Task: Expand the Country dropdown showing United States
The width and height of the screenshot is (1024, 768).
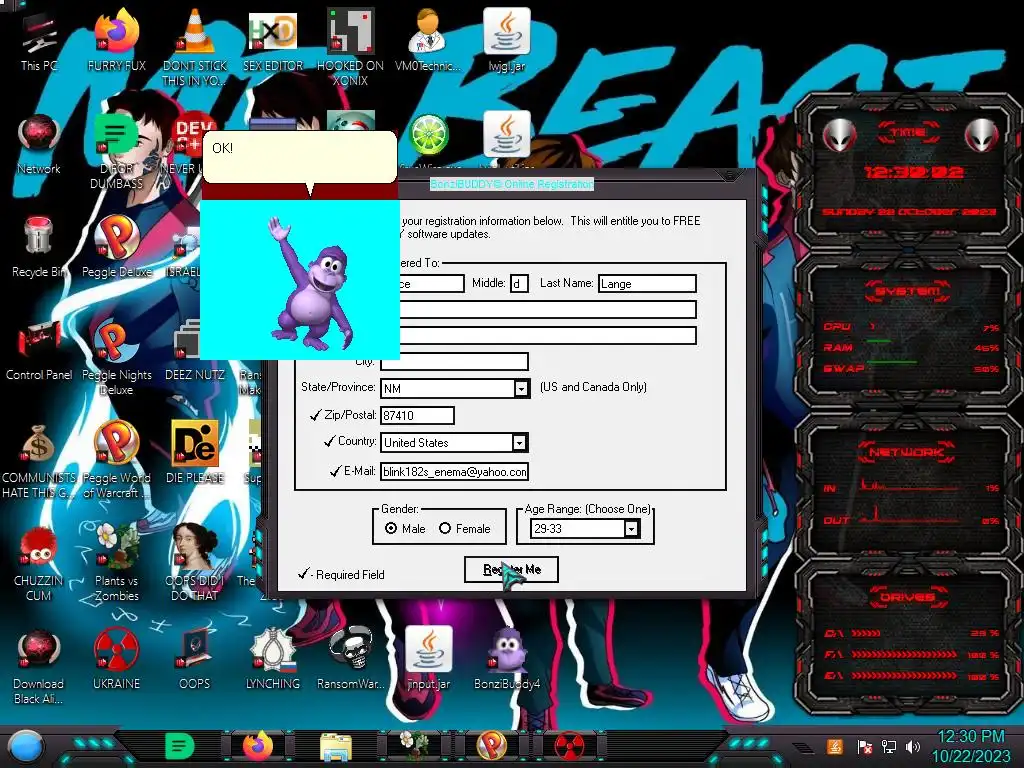Action: pos(519,443)
